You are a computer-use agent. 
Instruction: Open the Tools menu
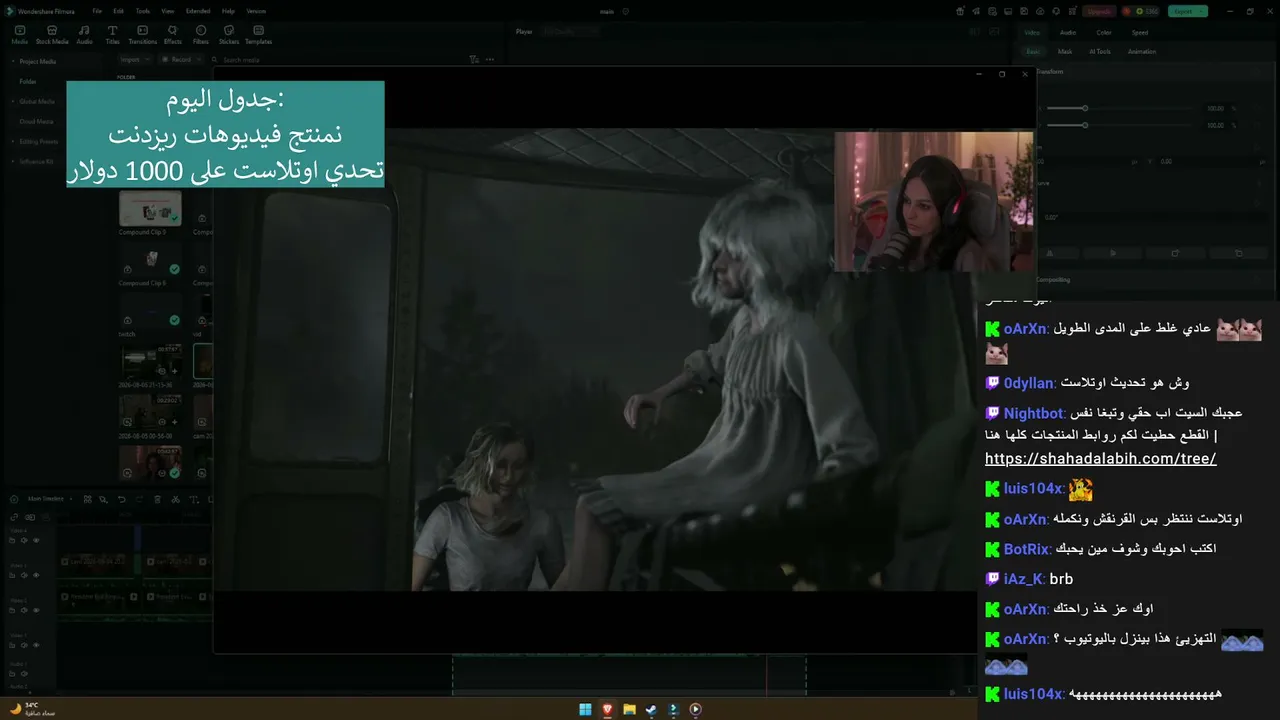pos(143,11)
